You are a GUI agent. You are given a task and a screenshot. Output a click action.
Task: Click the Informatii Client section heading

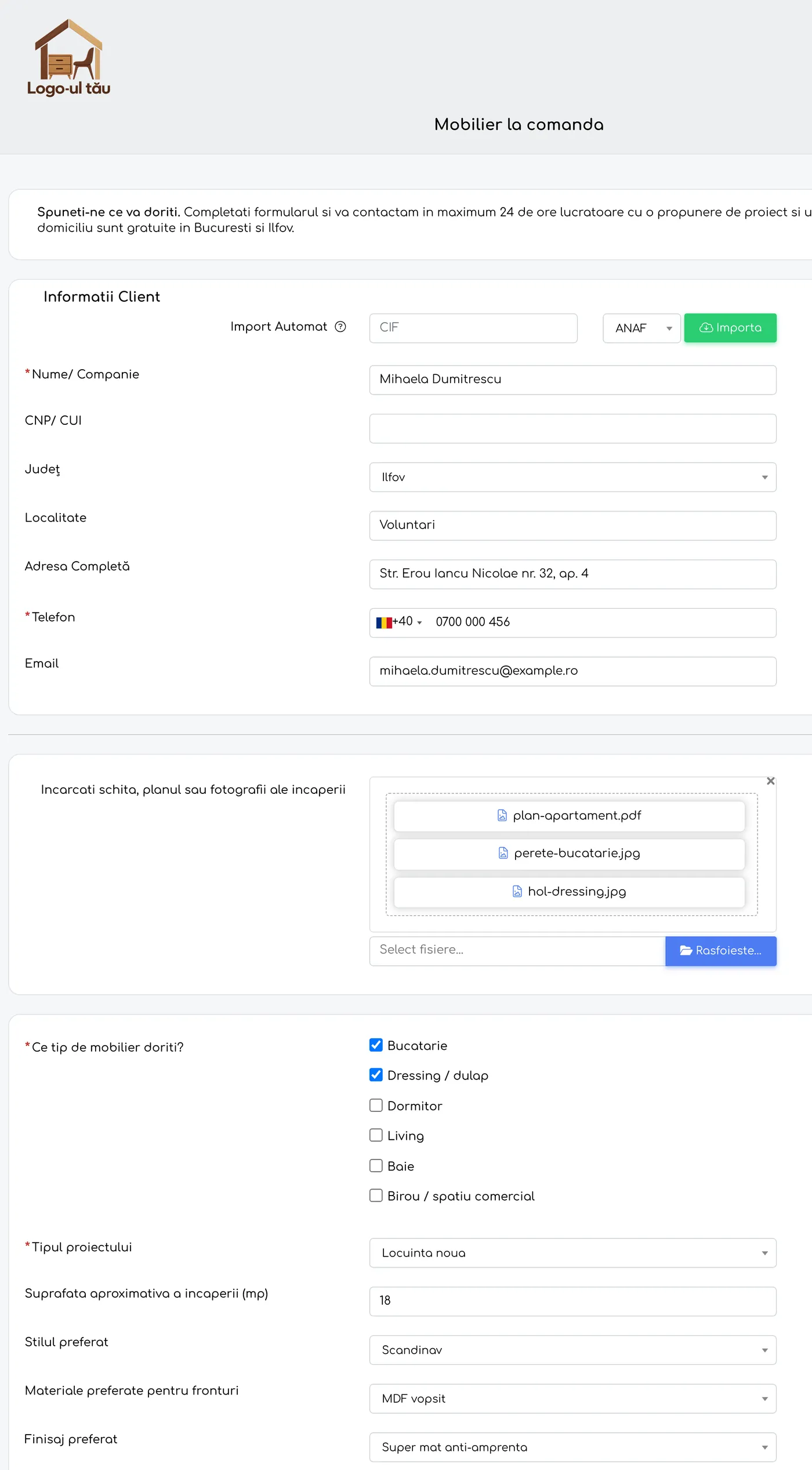coord(101,297)
